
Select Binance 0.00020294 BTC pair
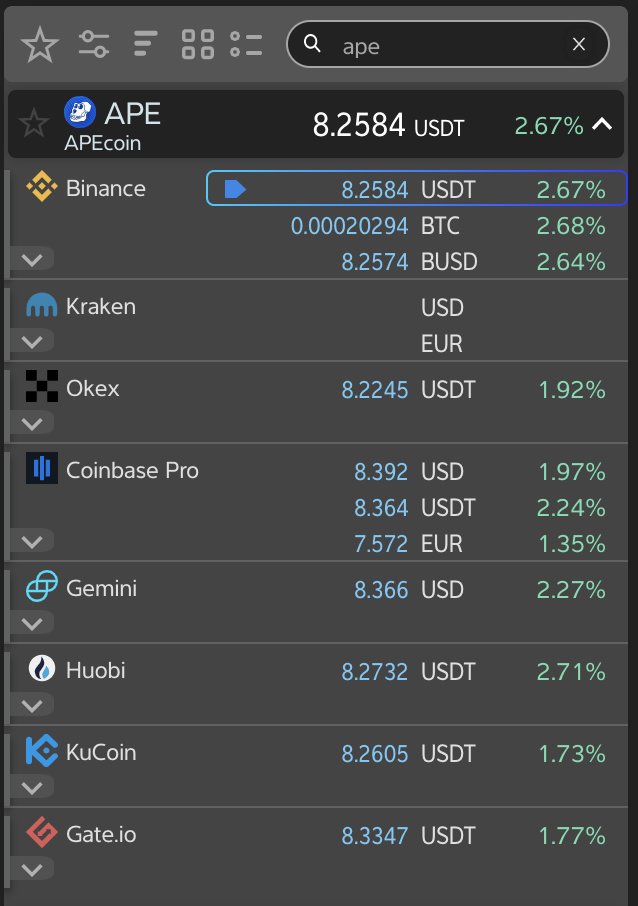tap(416, 225)
